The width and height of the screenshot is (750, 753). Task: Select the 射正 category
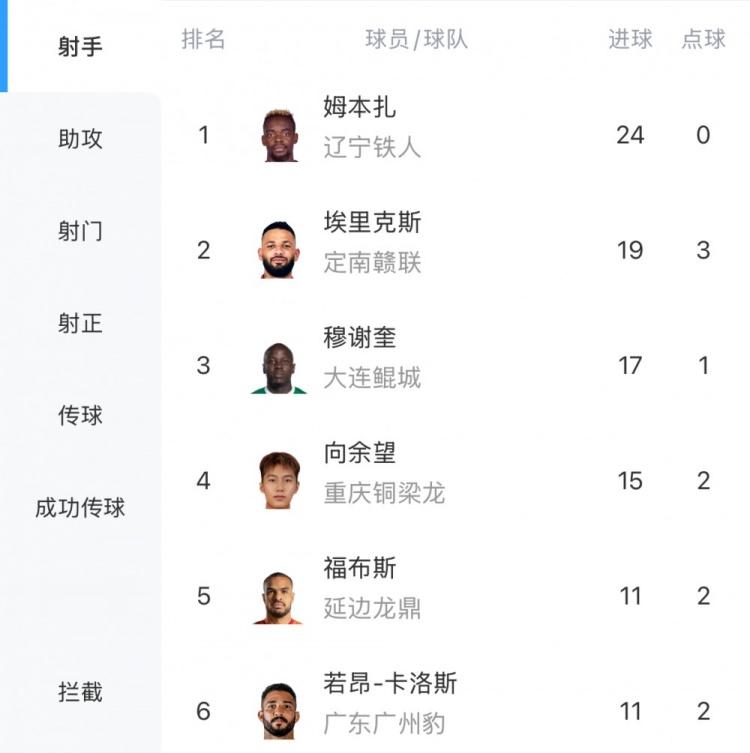coord(80,323)
